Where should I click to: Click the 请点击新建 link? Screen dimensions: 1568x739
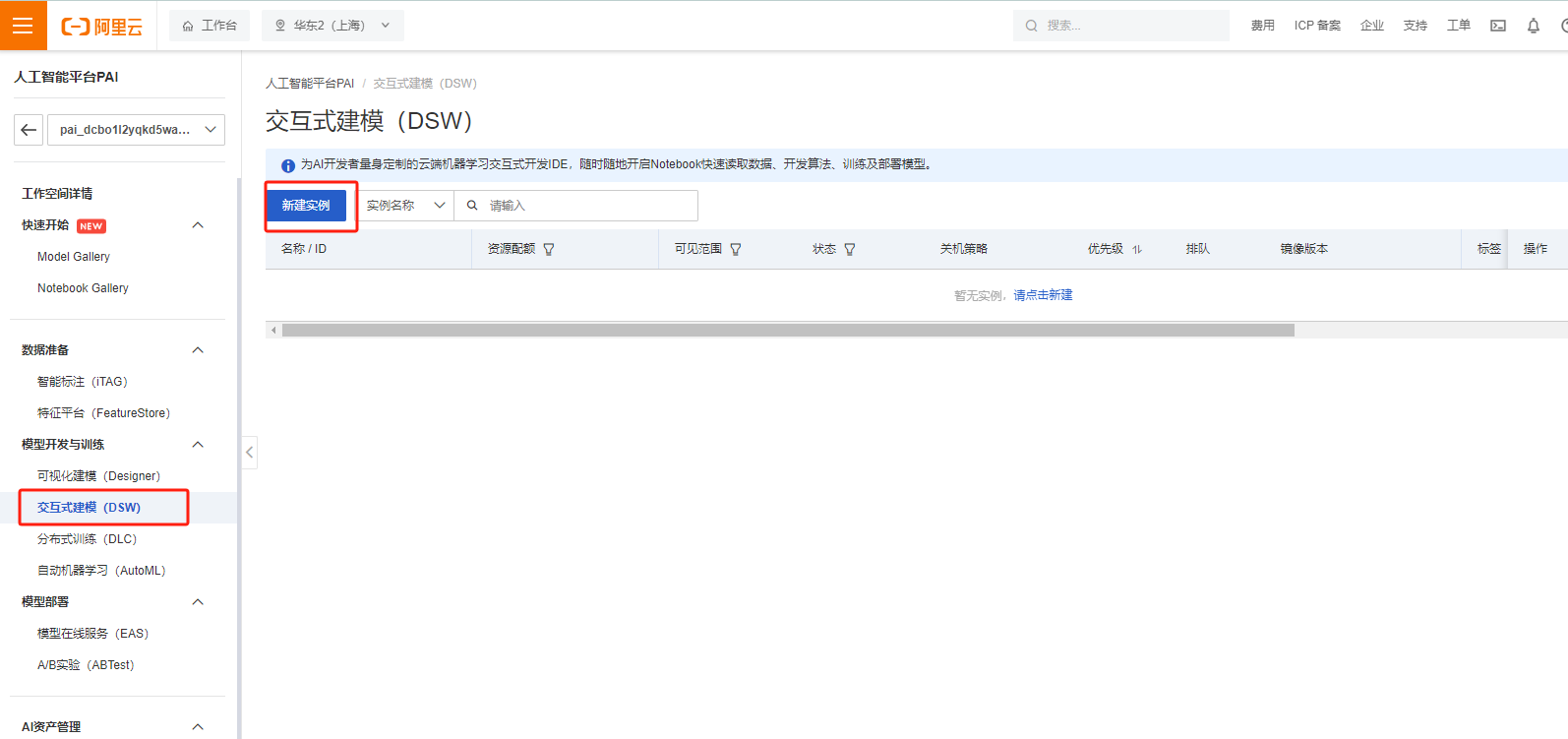pos(1043,295)
